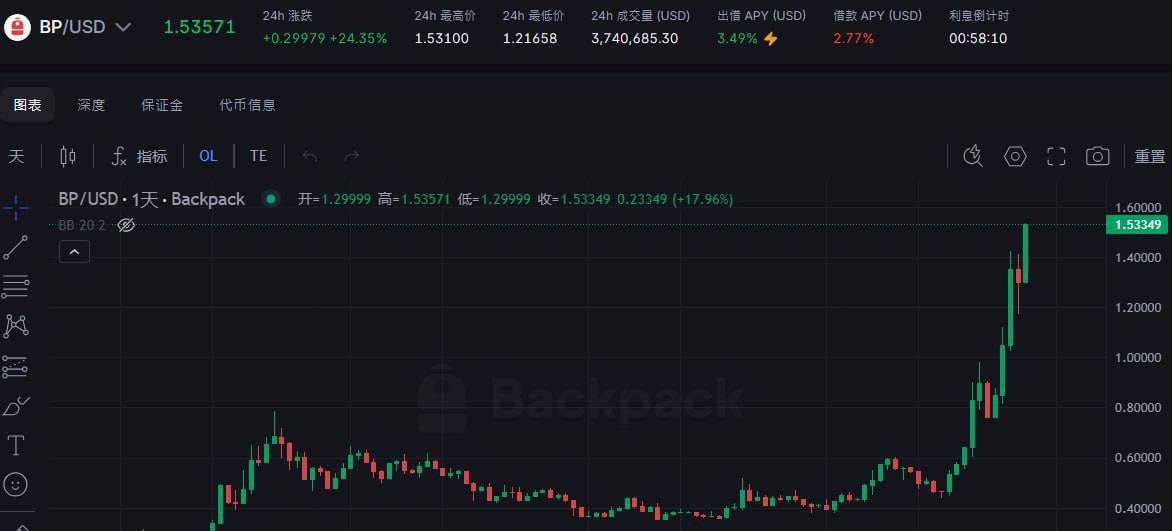Open the quick search lightning icon
This screenshot has height=531, width=1172.
(973, 156)
